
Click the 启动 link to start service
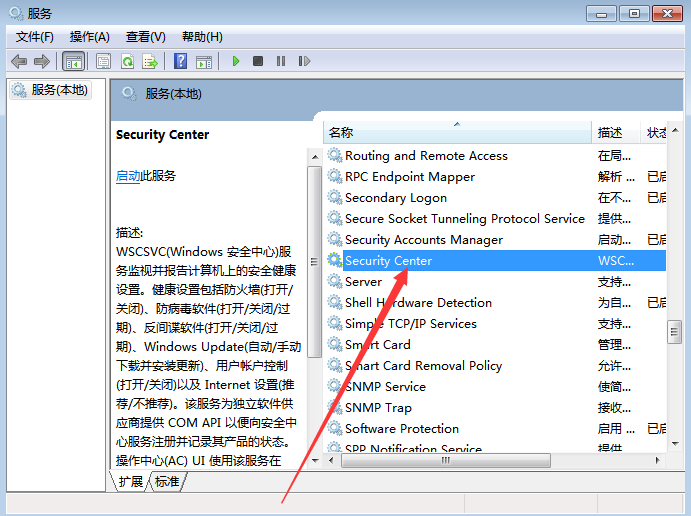(128, 176)
